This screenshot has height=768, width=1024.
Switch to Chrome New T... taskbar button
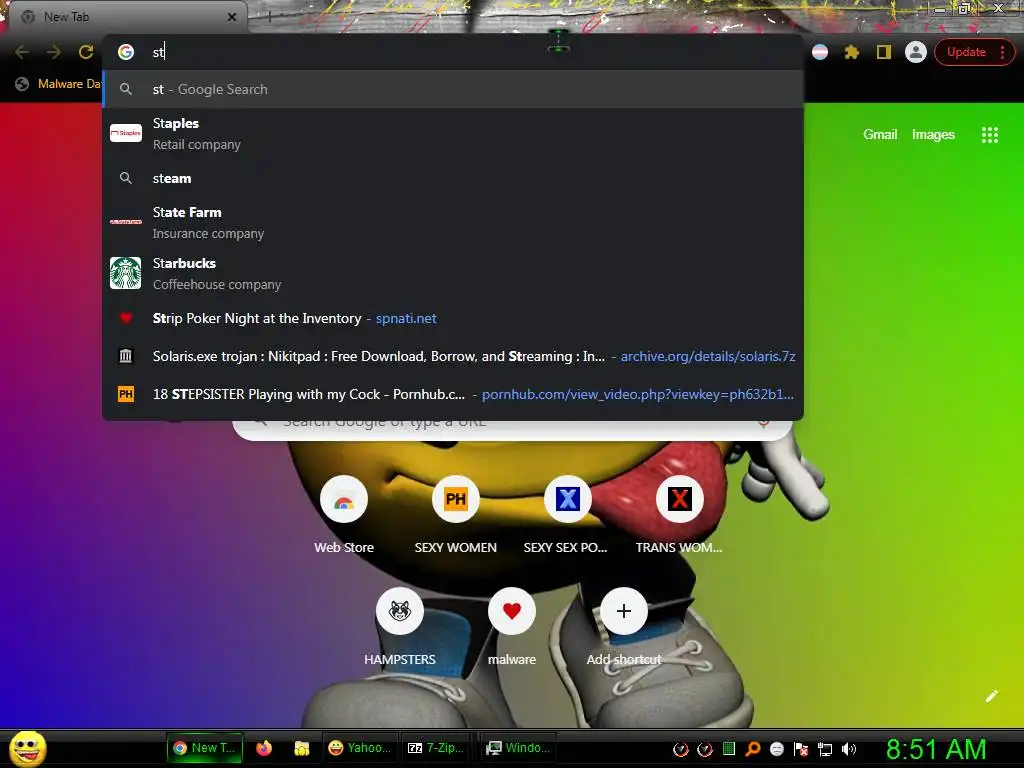(205, 748)
